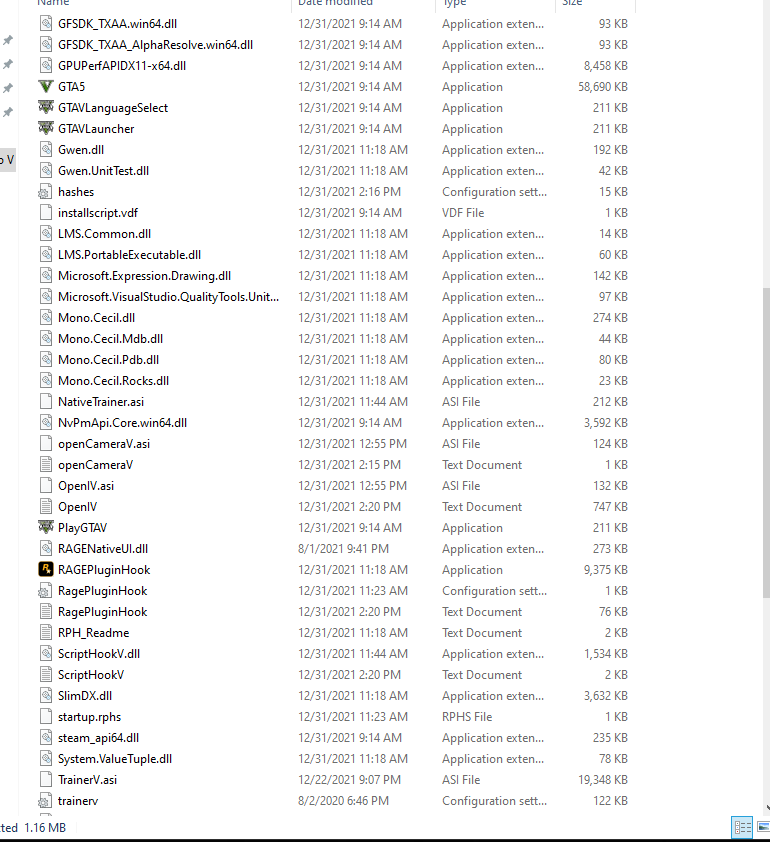Select the System.ValueTuple.dll file name

[115, 759]
